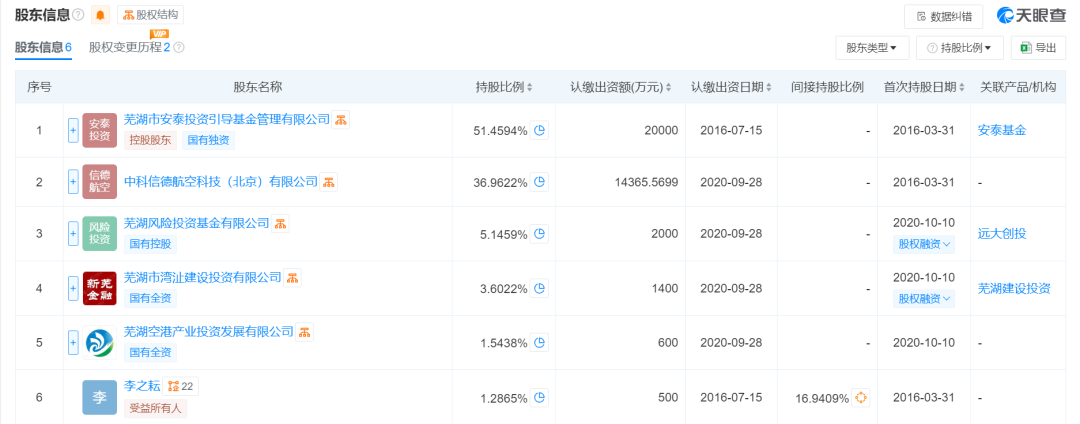Switch to 股东信息 6 tab

(x=43, y=47)
